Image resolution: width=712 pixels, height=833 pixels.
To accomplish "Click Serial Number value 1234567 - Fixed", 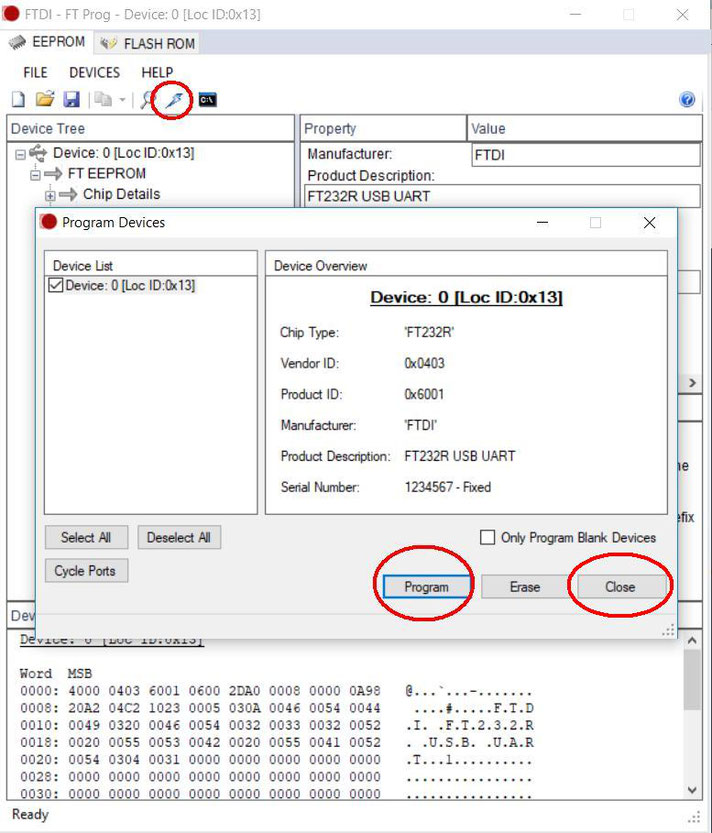I will coord(448,487).
